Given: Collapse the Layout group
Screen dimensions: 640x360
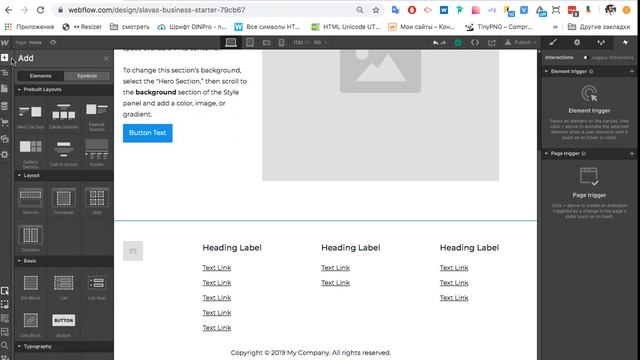Looking at the screenshot, I should pos(19,175).
